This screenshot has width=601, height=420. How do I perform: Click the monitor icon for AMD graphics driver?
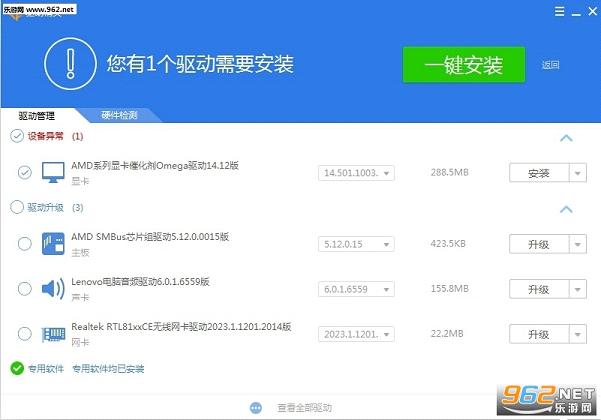[53, 172]
